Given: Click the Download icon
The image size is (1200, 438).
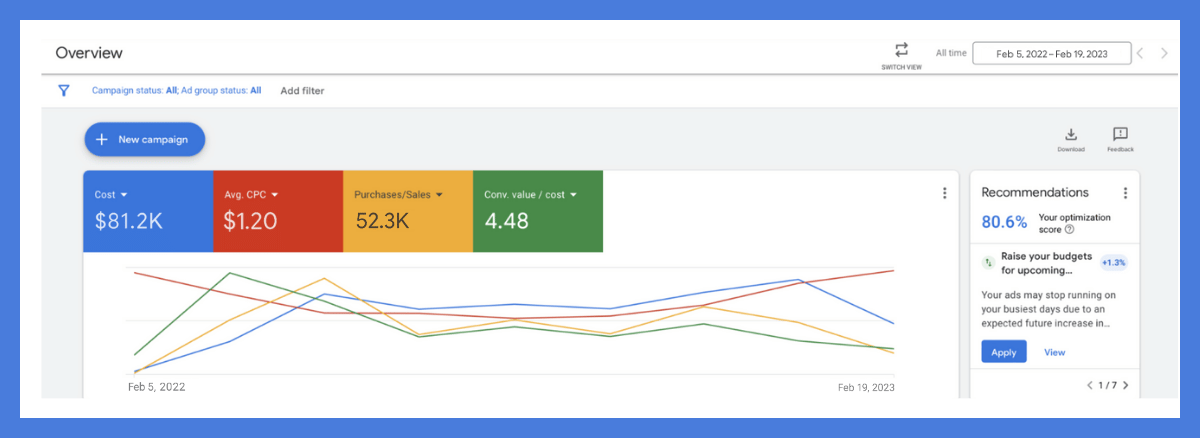Looking at the screenshot, I should click(1070, 135).
